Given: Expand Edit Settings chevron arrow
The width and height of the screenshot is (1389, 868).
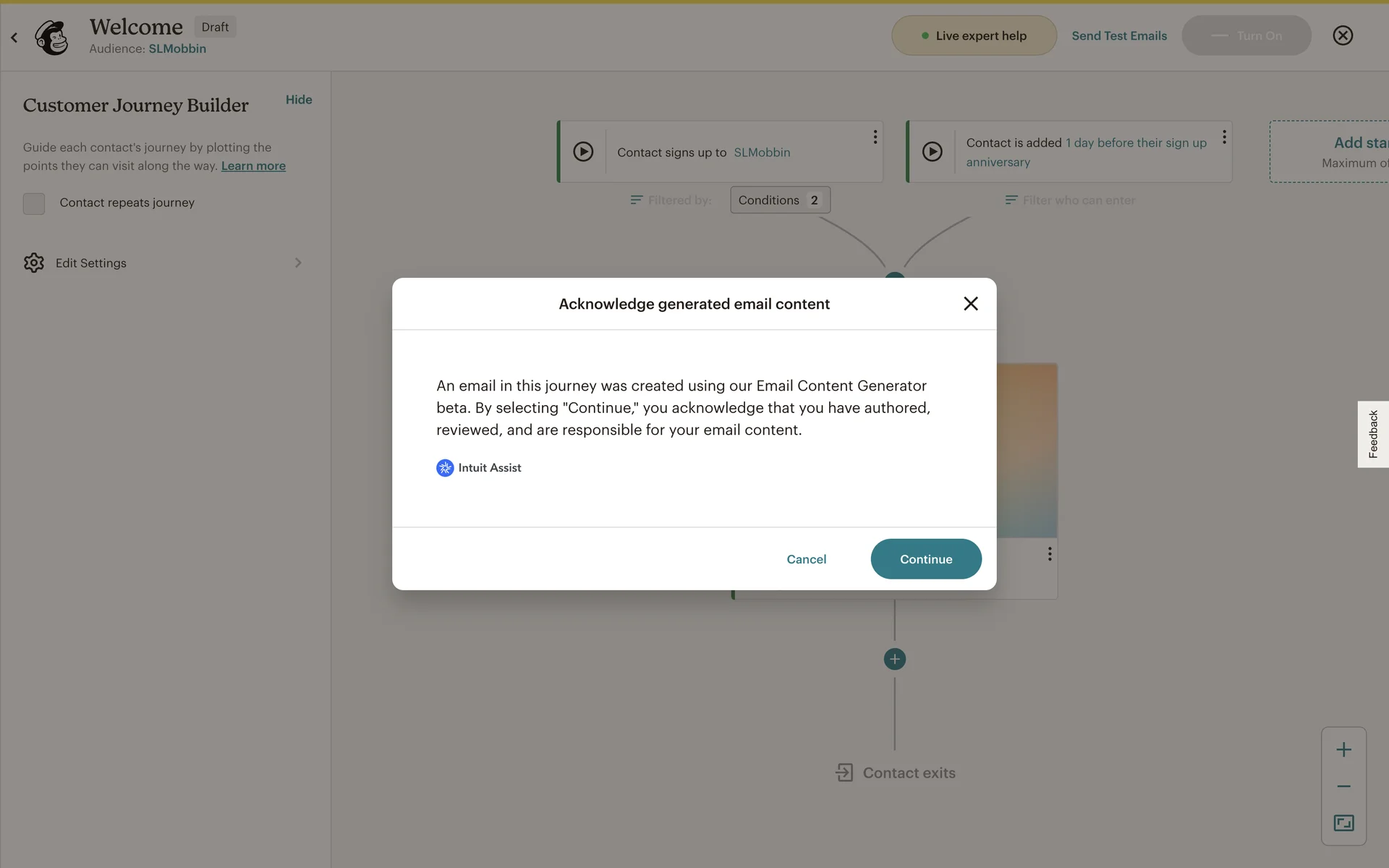Looking at the screenshot, I should click(298, 263).
